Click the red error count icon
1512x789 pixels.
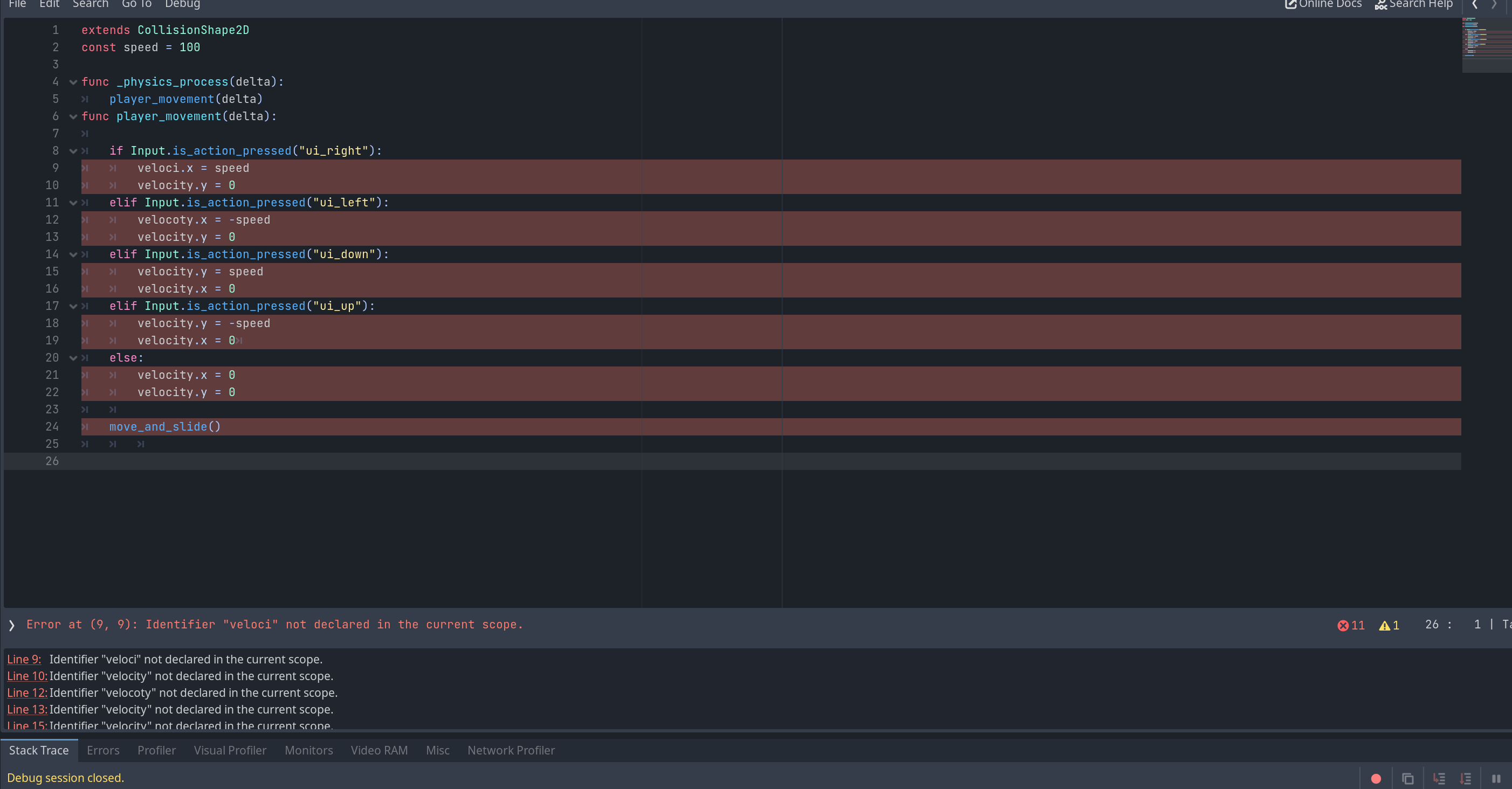click(x=1342, y=625)
